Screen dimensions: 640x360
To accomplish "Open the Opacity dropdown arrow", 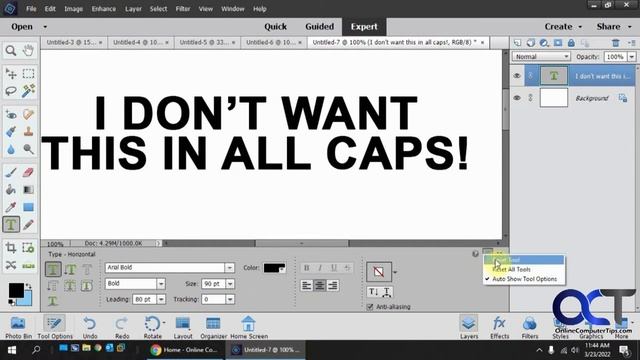I will tap(631, 57).
